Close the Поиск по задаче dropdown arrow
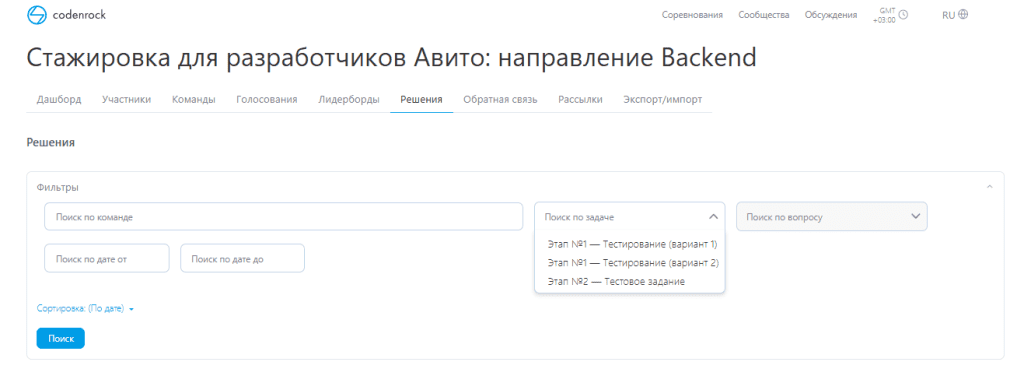This screenshot has height=376, width=1024. click(x=713, y=216)
